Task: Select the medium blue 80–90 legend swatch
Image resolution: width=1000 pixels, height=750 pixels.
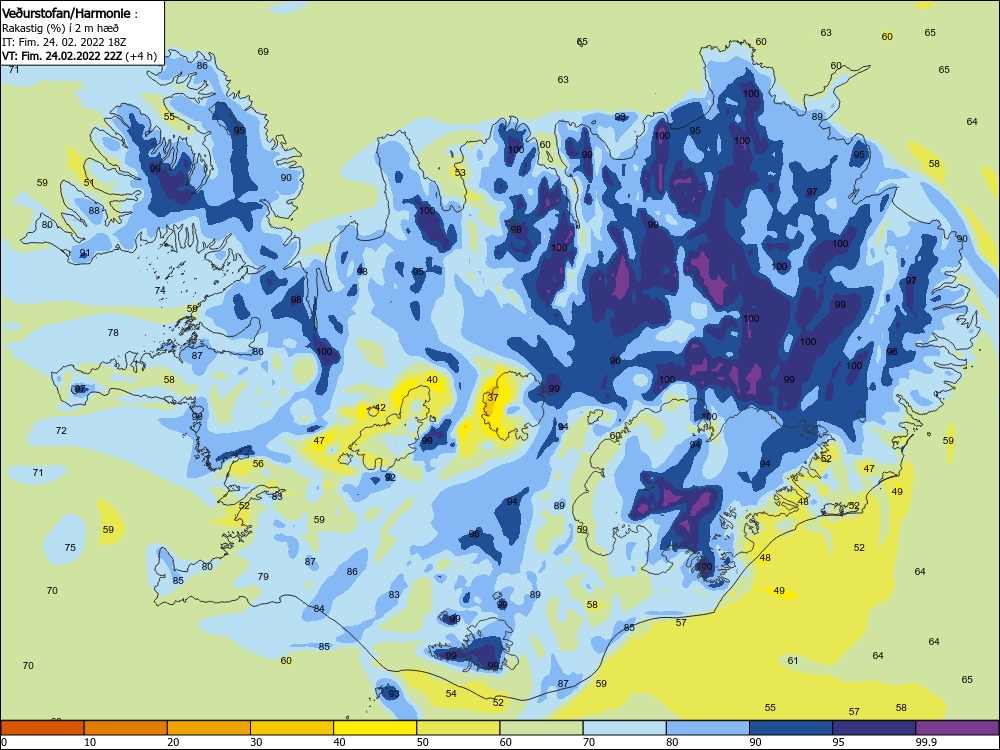Action: coord(708,728)
